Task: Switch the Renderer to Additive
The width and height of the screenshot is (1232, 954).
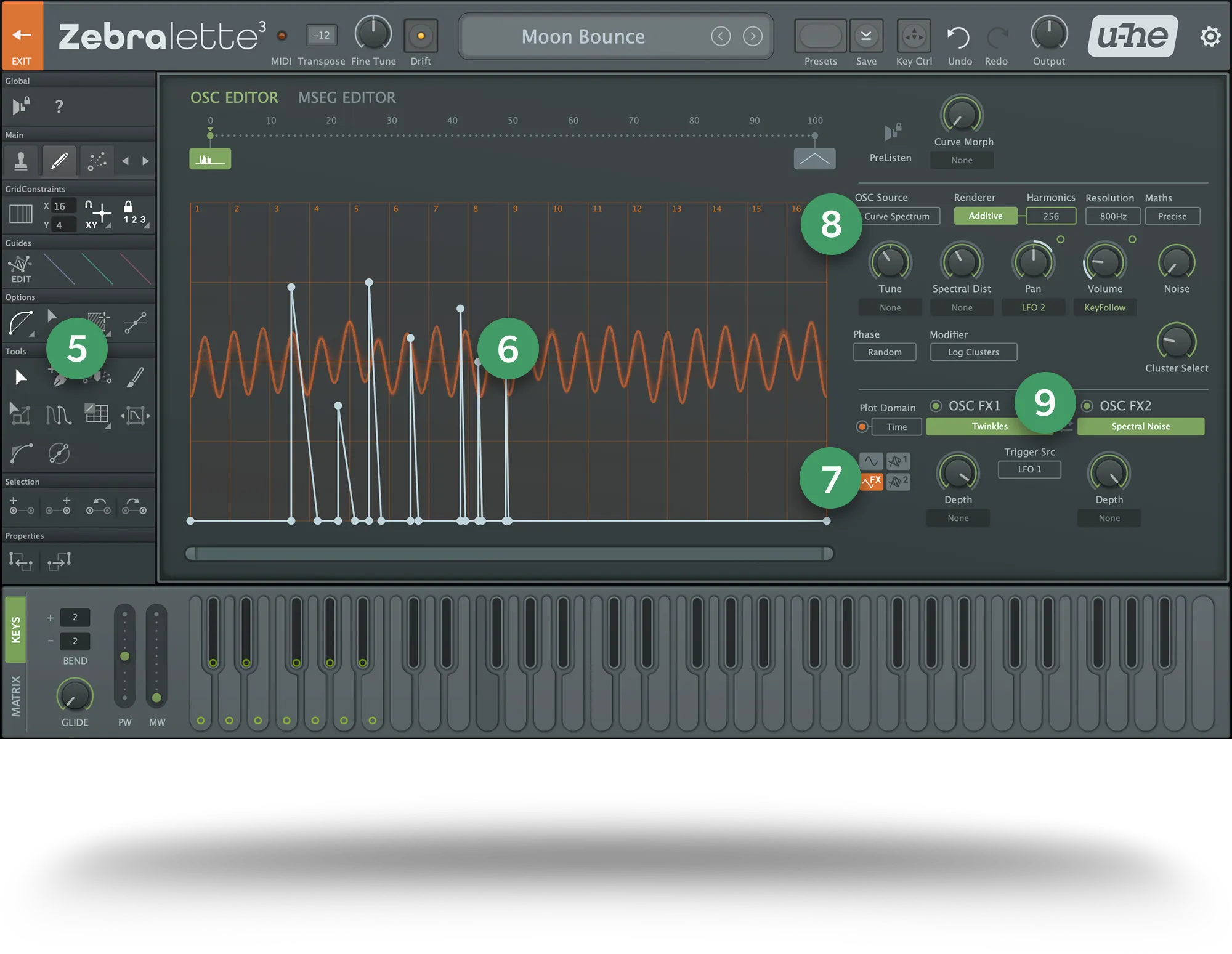Action: [x=984, y=216]
